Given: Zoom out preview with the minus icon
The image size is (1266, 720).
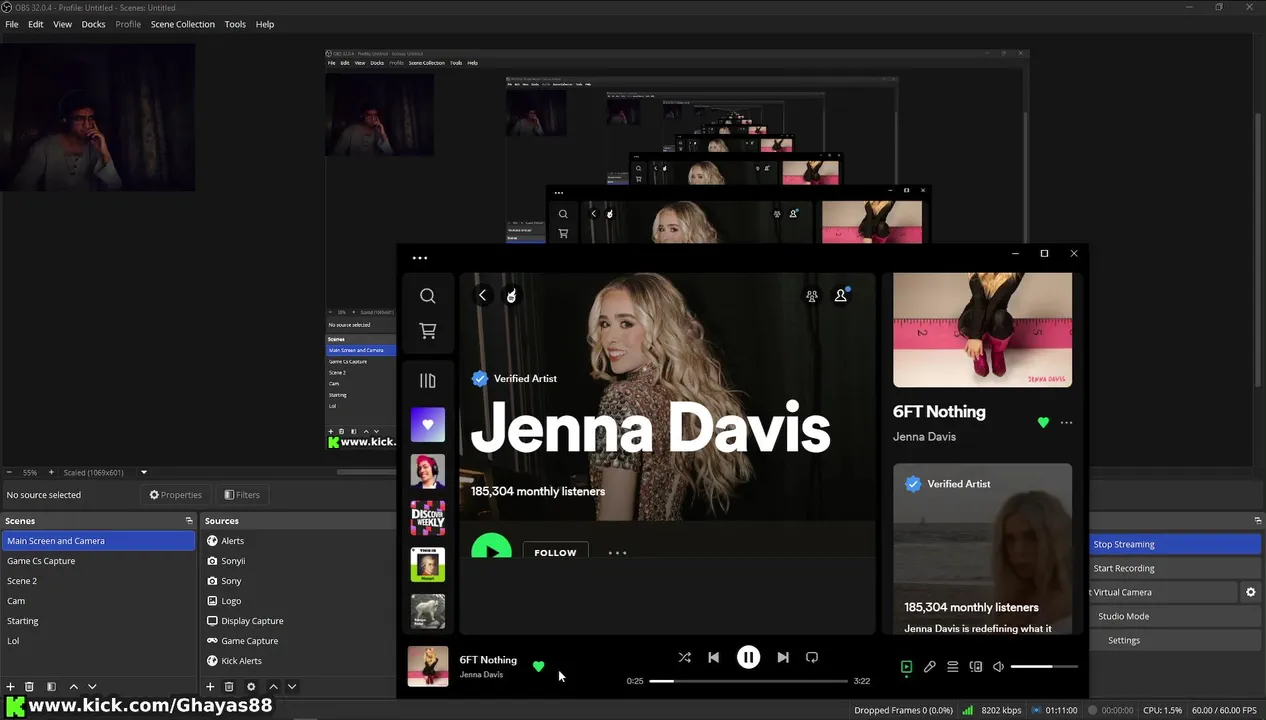Looking at the screenshot, I should click(x=9, y=472).
